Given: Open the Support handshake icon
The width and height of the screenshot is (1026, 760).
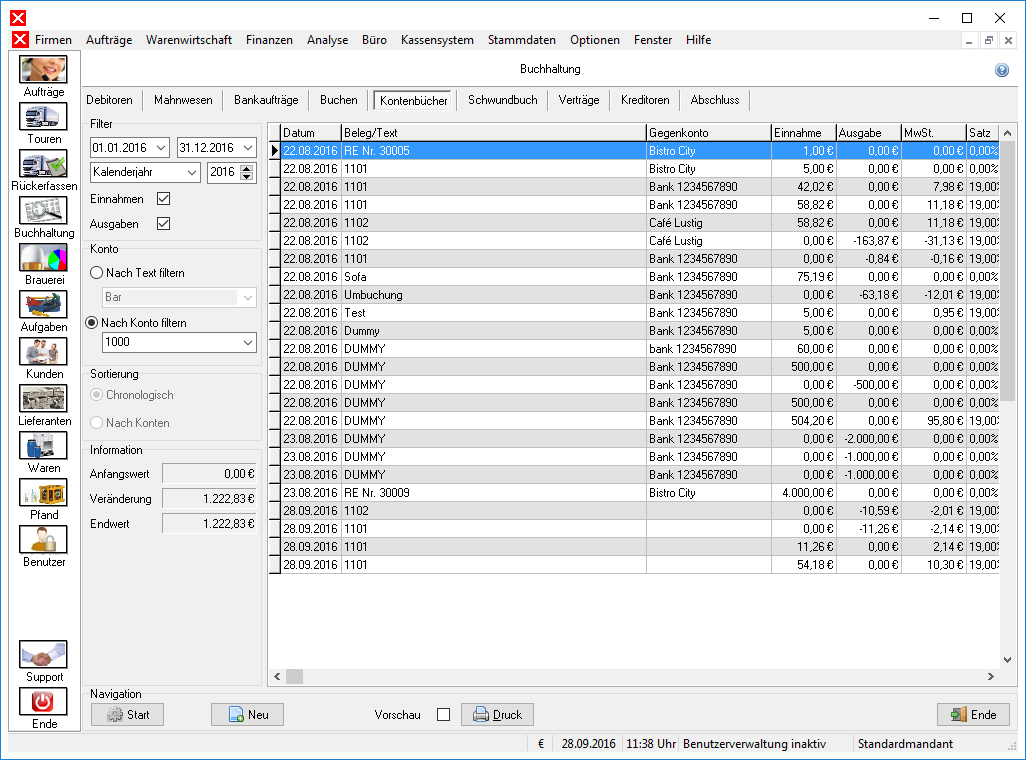Looking at the screenshot, I should click(43, 655).
